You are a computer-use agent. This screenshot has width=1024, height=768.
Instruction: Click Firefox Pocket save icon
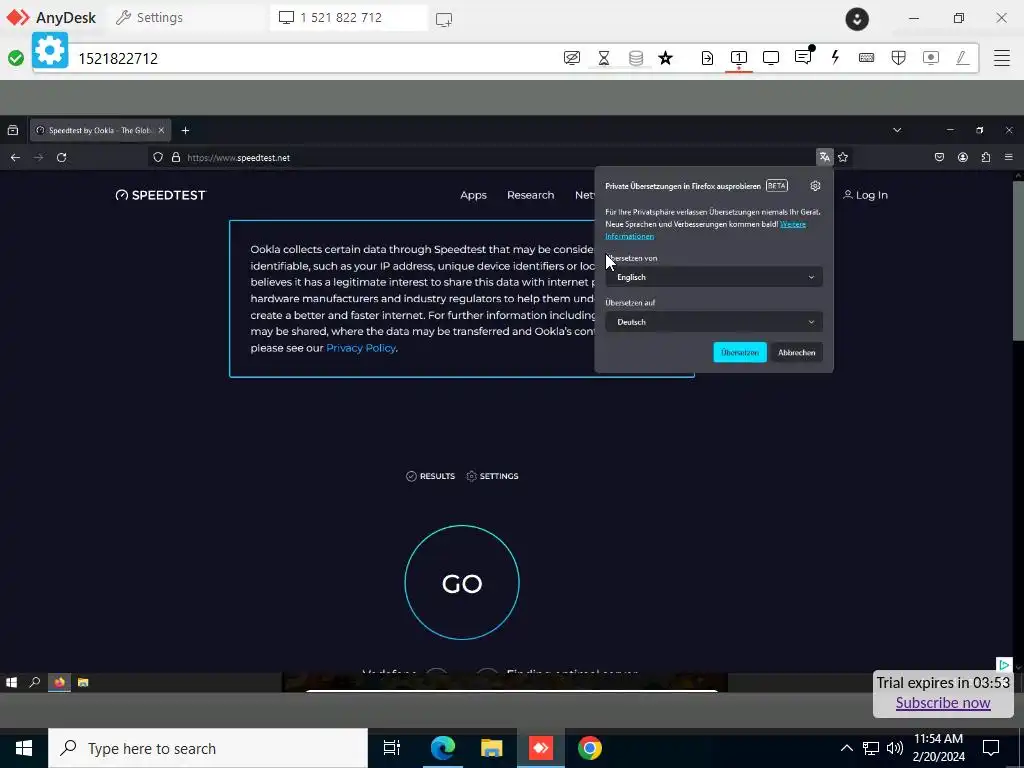click(x=939, y=157)
